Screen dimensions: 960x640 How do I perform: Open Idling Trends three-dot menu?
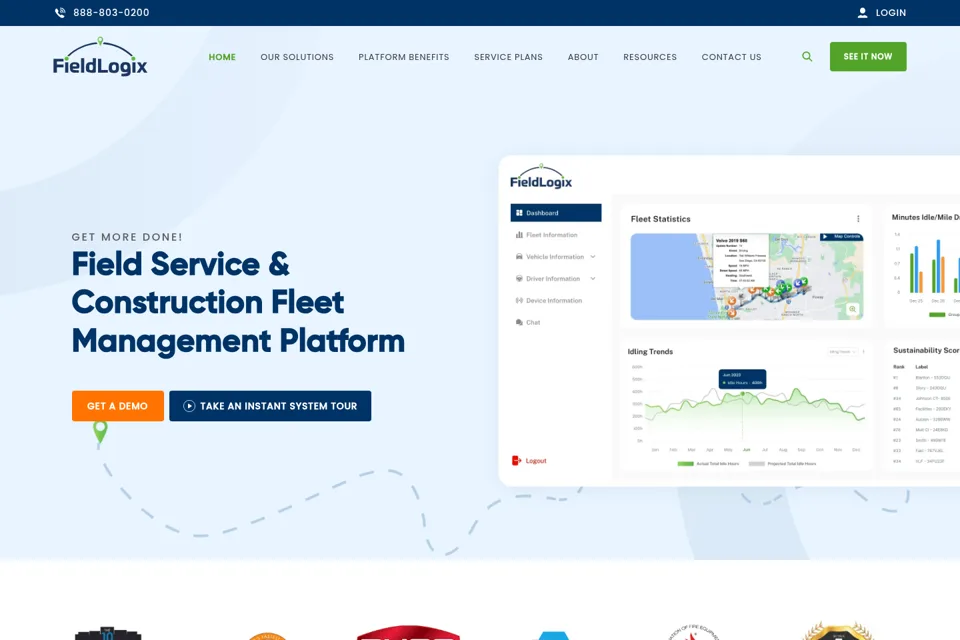coord(863,352)
